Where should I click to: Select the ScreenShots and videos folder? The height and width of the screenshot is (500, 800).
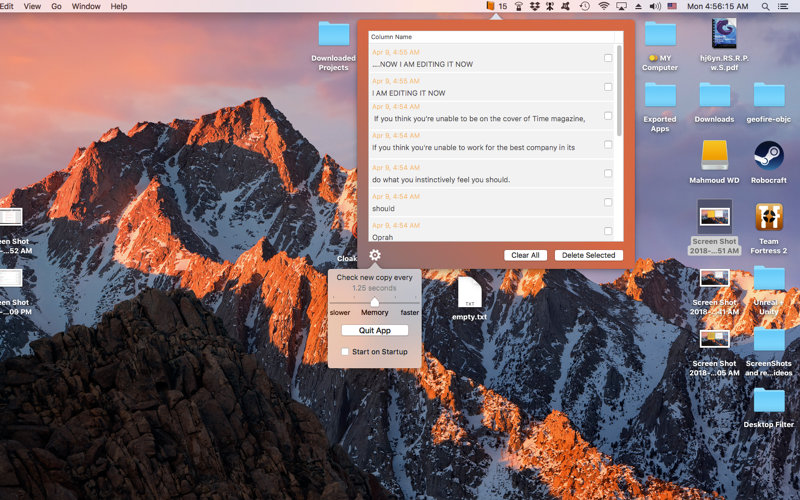click(x=769, y=339)
